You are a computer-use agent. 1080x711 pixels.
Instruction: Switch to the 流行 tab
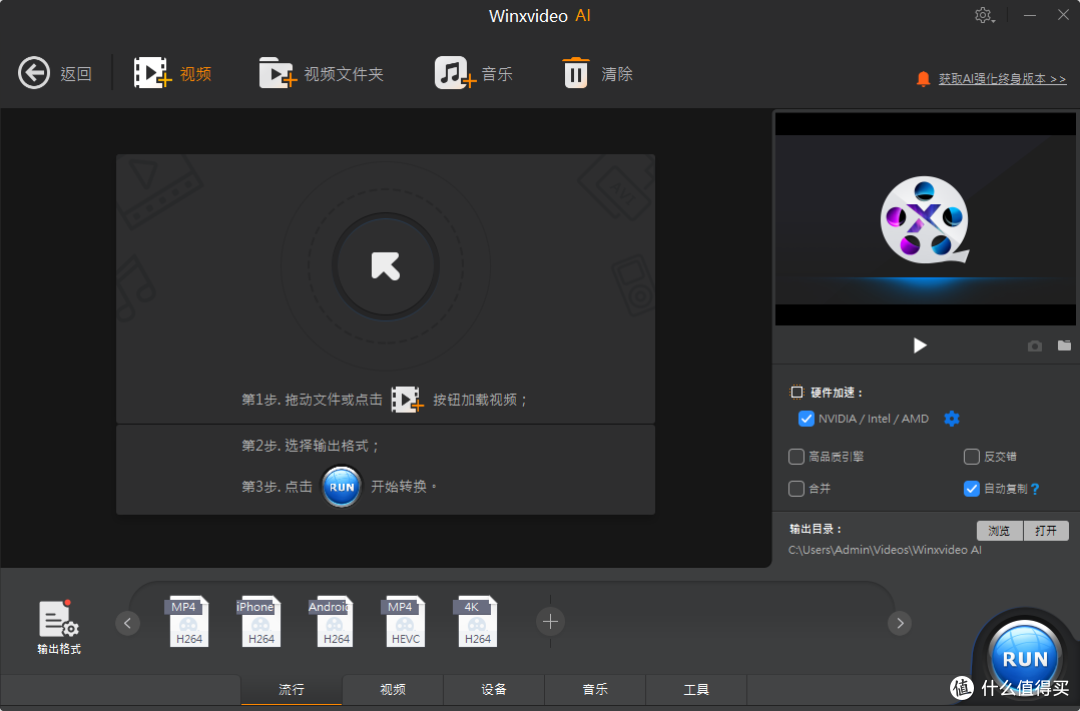point(291,690)
